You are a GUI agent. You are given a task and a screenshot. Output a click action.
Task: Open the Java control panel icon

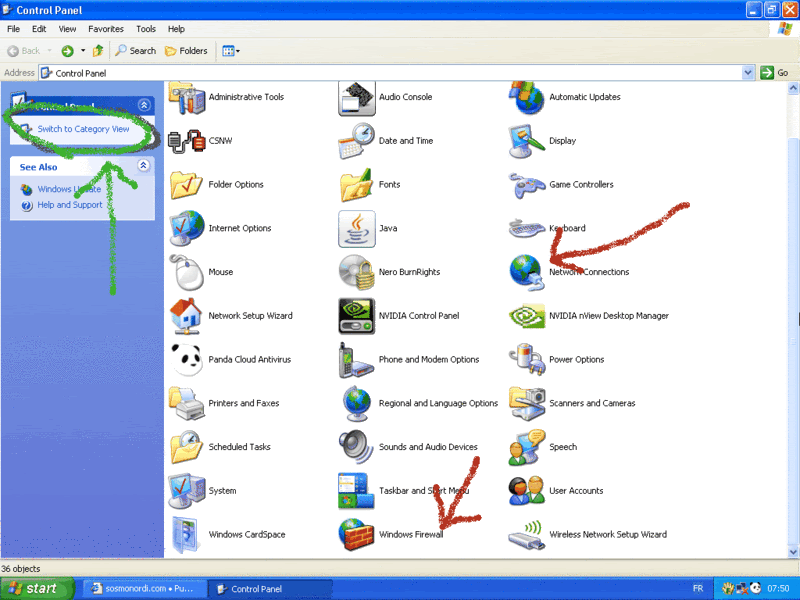pyautogui.click(x=357, y=229)
